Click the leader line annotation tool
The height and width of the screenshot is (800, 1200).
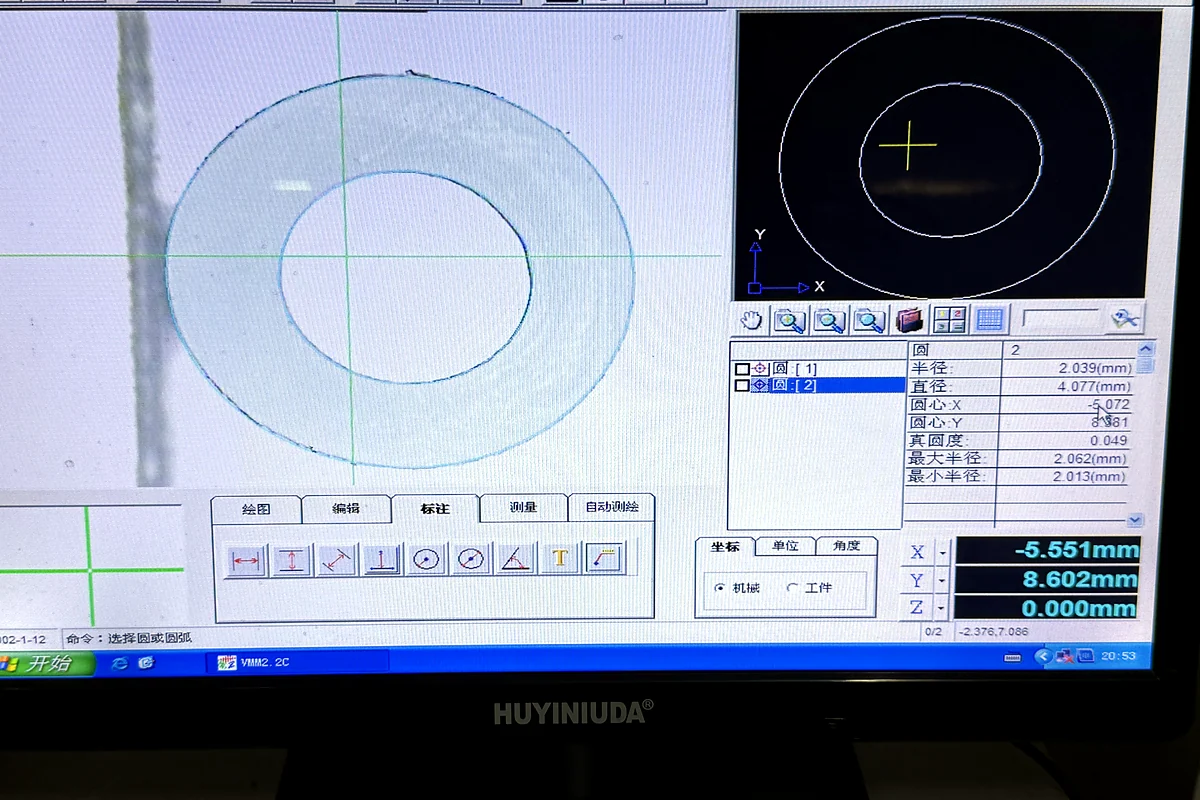(x=605, y=558)
